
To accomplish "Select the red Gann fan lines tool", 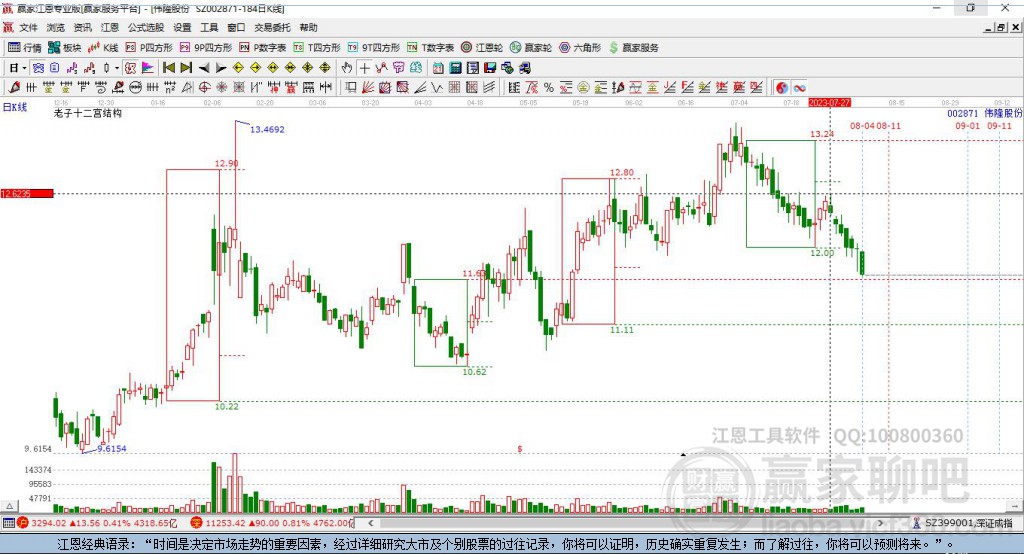I will [368, 88].
